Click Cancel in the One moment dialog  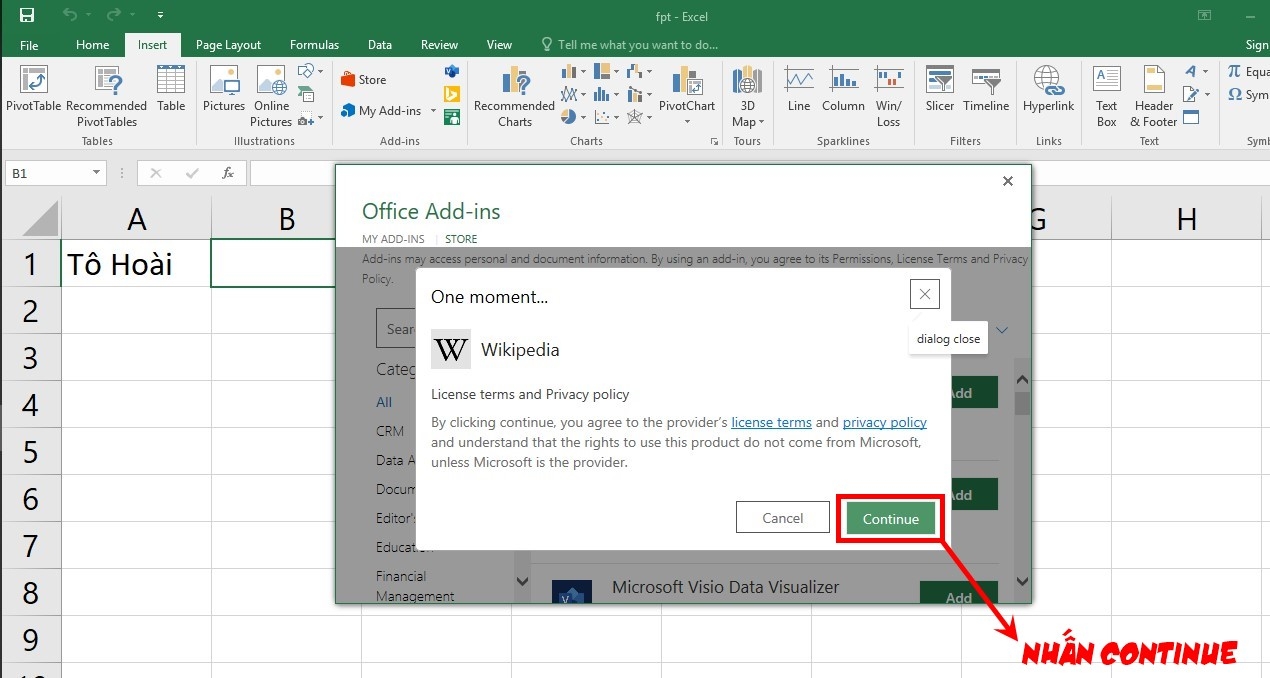(x=783, y=518)
